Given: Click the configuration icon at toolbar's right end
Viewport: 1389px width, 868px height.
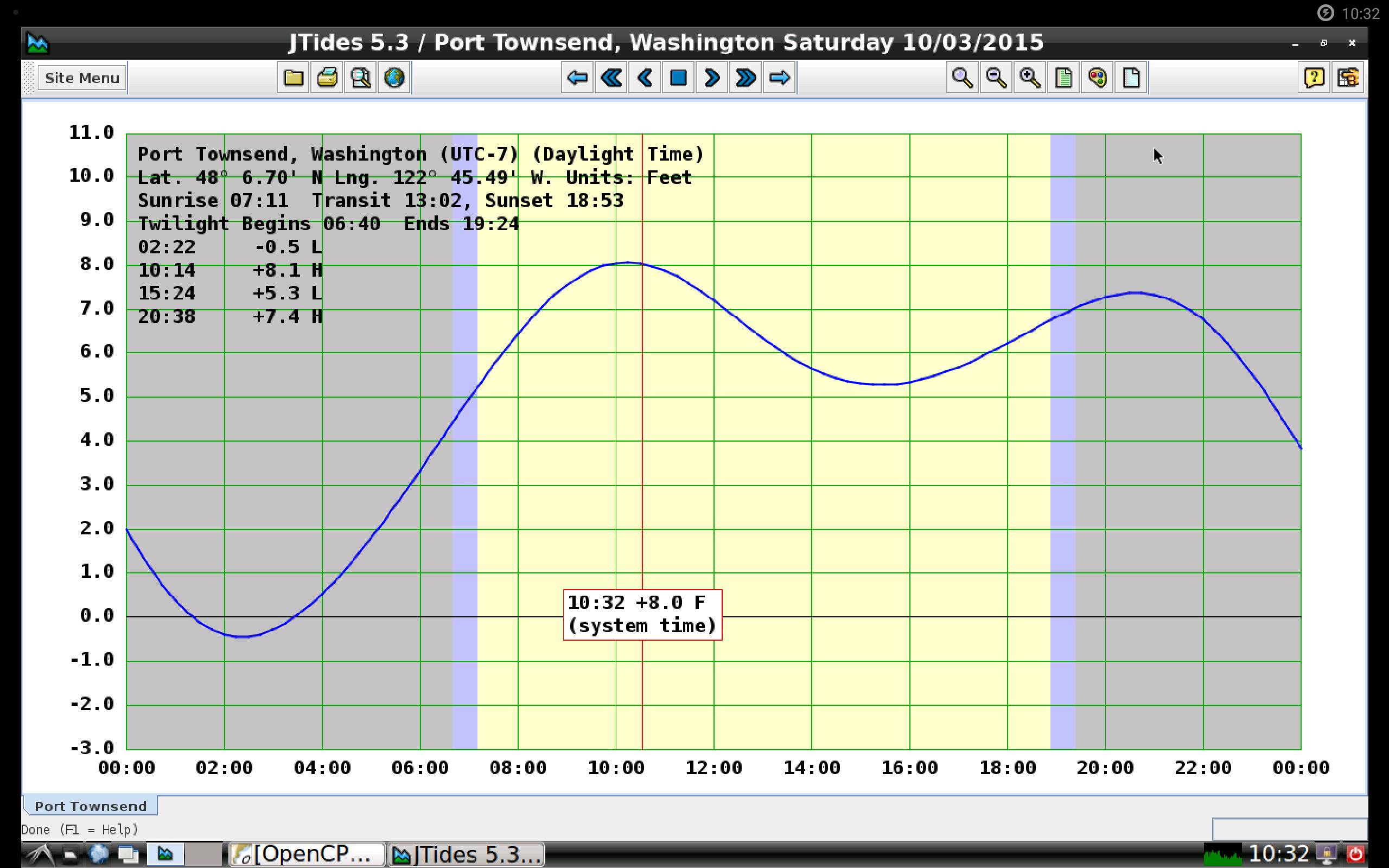Looking at the screenshot, I should click(x=1348, y=78).
